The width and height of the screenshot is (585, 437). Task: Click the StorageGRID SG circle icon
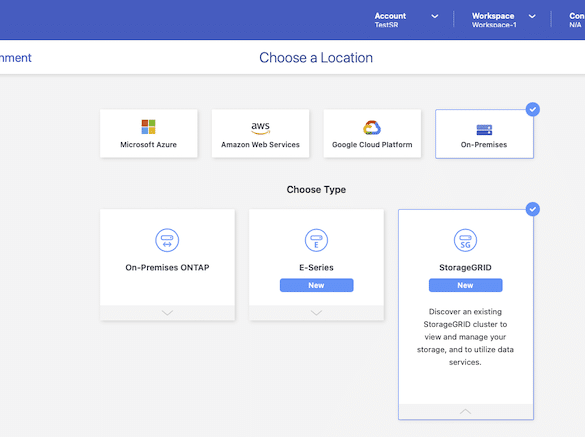pos(465,240)
